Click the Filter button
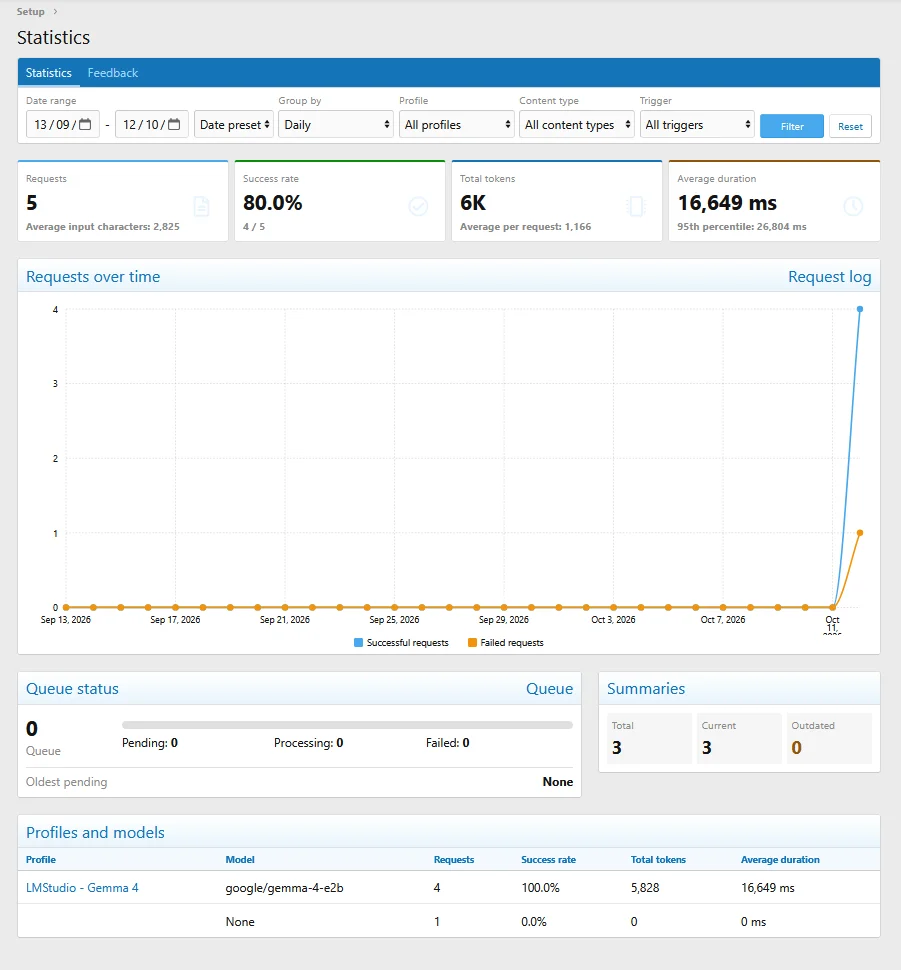 tap(791, 126)
